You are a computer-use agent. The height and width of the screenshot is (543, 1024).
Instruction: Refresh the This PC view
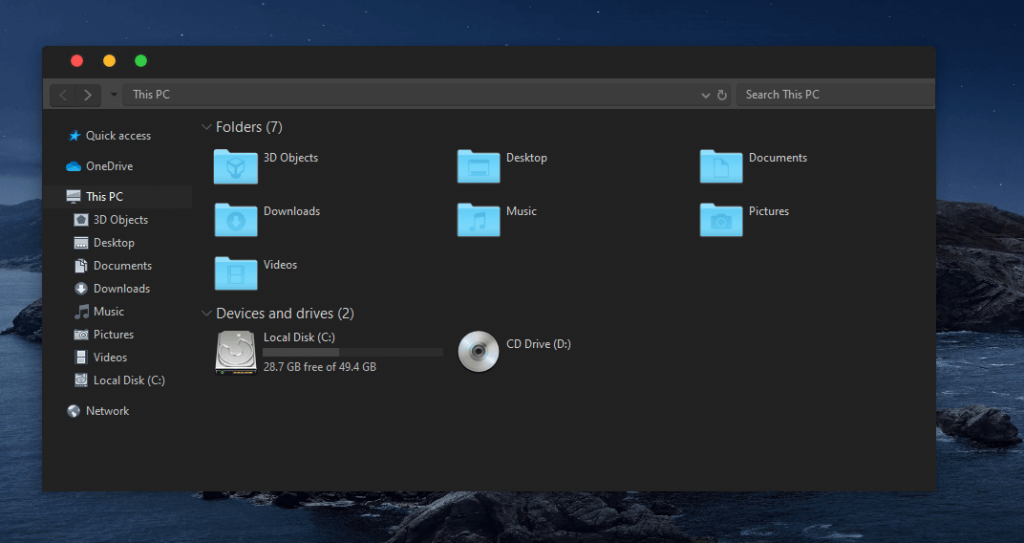pyautogui.click(x=722, y=95)
